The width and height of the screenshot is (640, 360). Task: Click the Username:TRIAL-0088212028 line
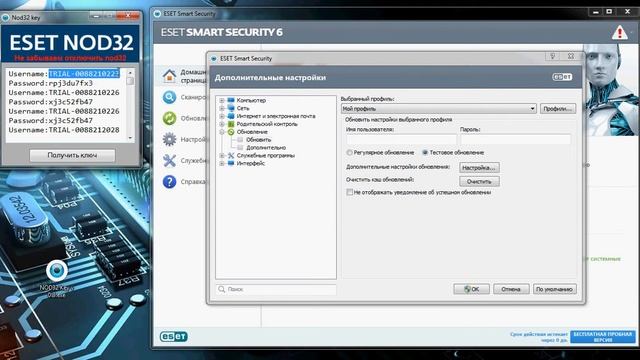pyautogui.click(x=64, y=130)
